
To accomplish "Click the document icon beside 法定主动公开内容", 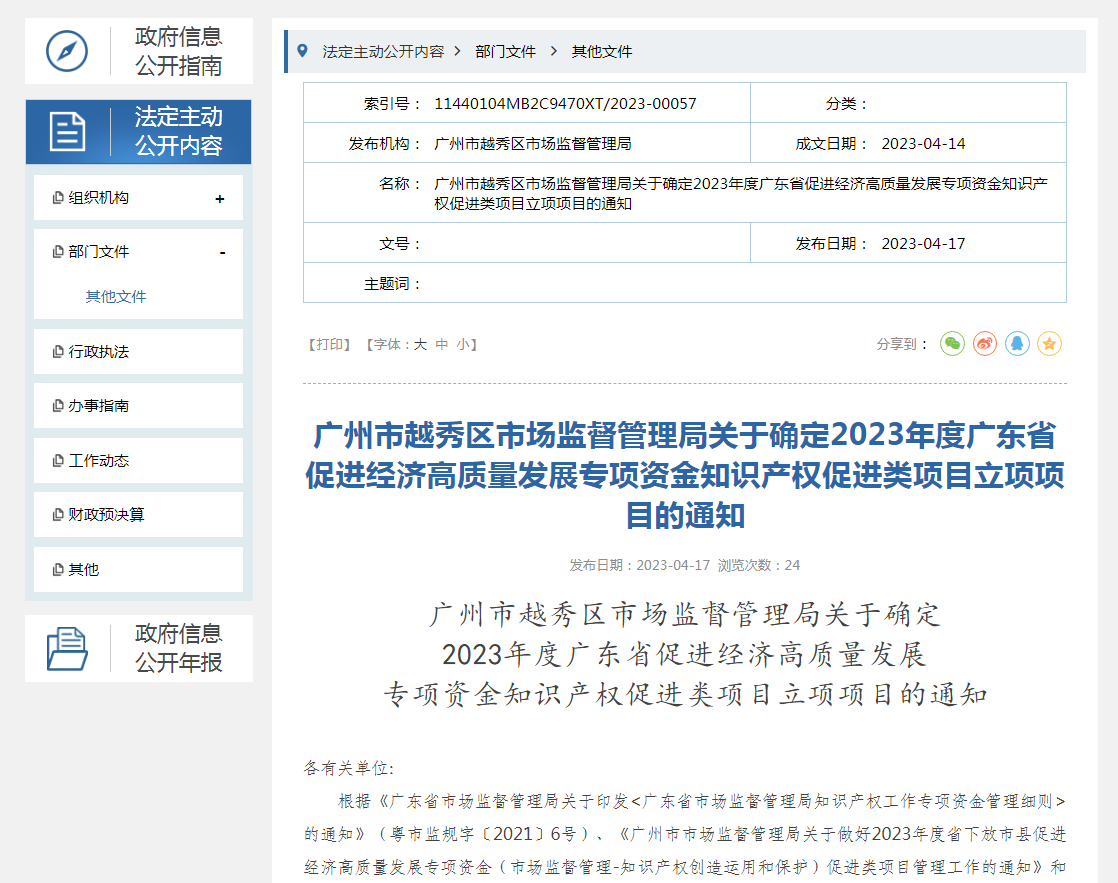I will tap(67, 132).
